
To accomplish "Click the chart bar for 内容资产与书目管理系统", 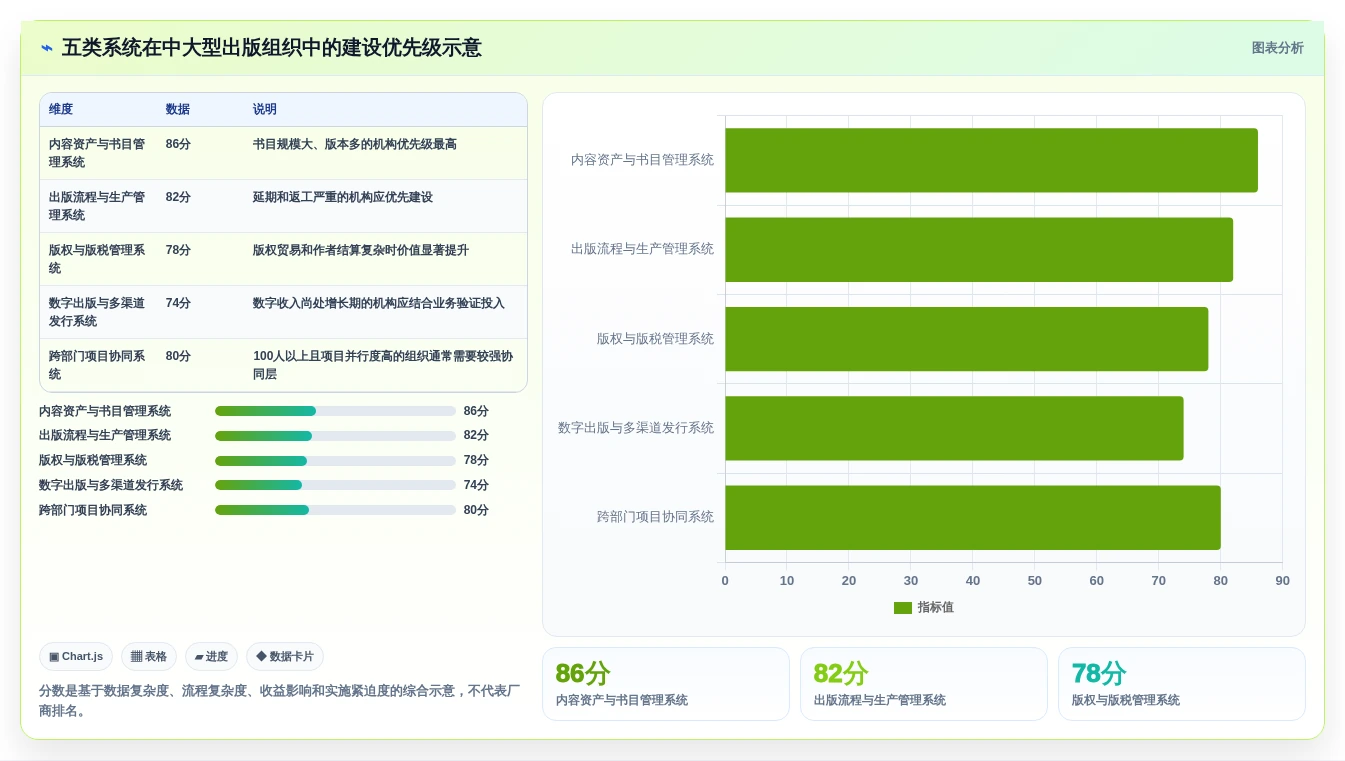I will [x=991, y=160].
